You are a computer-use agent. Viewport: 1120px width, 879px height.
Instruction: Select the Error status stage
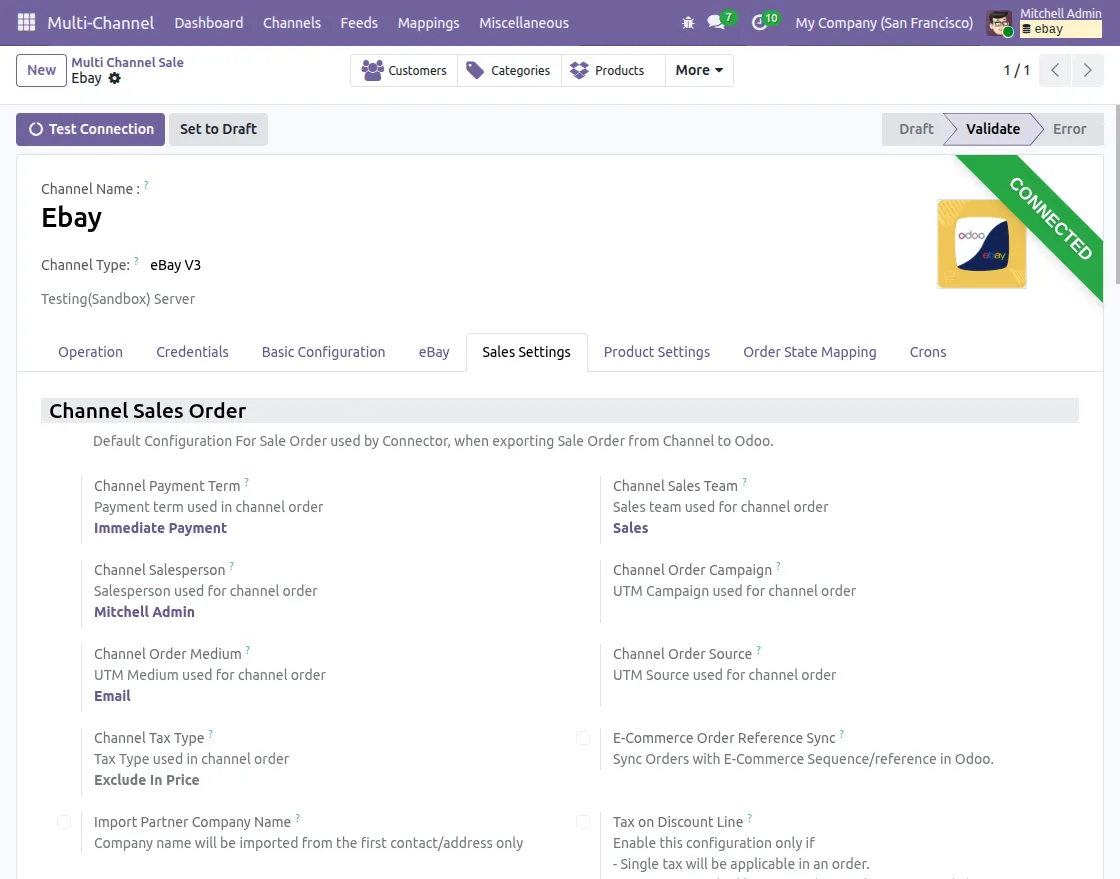pyautogui.click(x=1069, y=129)
